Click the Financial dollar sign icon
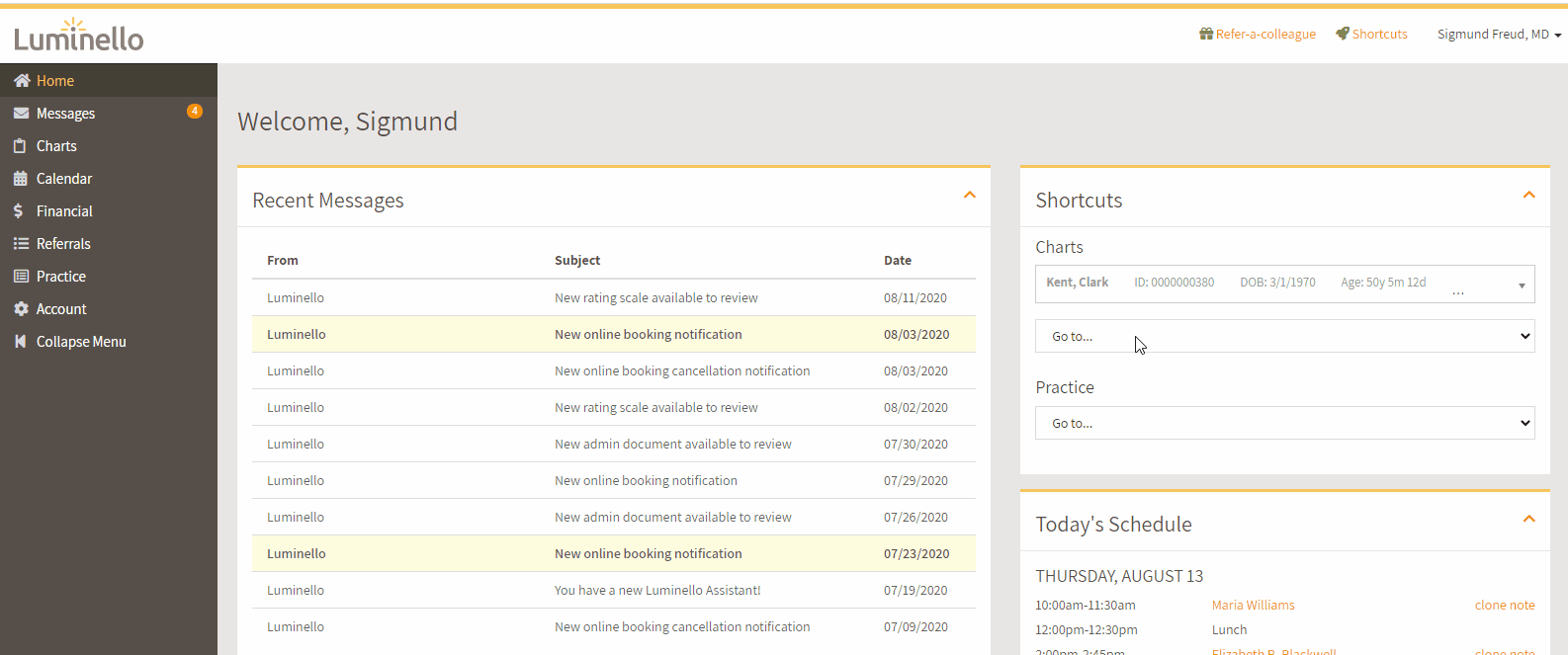 (19, 211)
